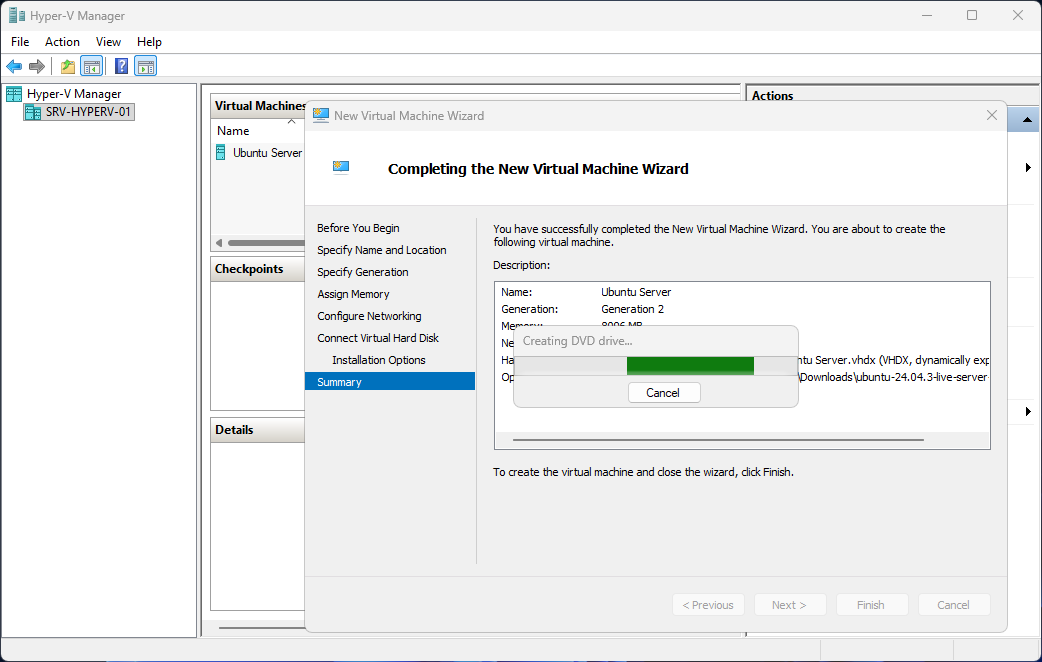Open Help via the question mark icon
Viewport: 1042px width, 662px height.
pos(121,67)
